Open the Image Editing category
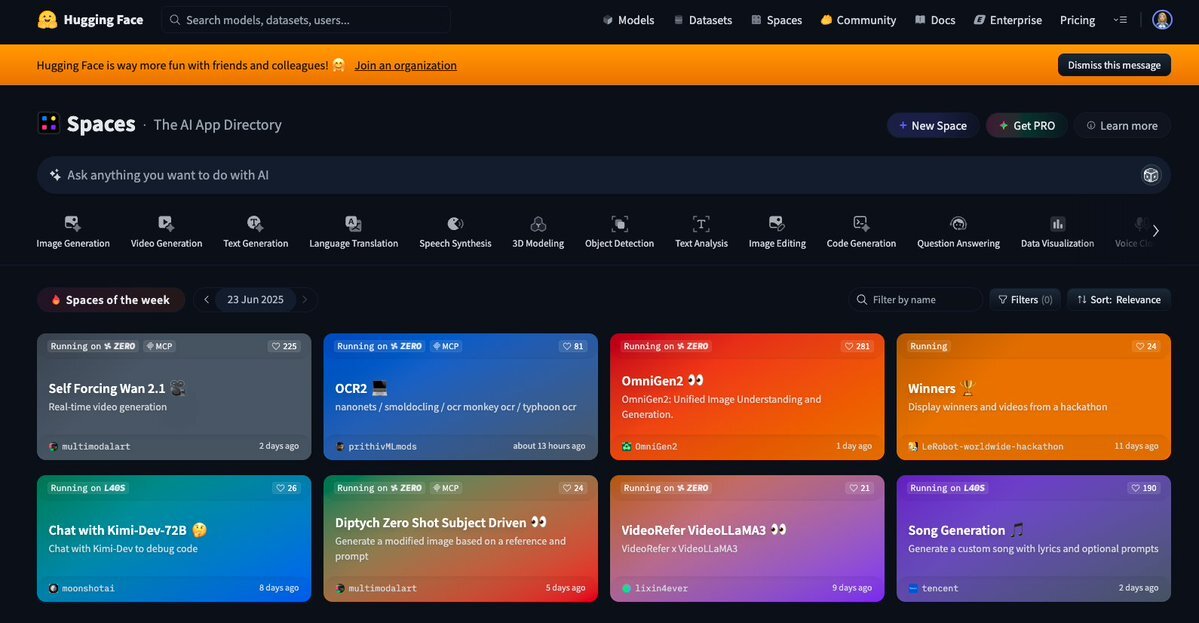 (x=777, y=232)
